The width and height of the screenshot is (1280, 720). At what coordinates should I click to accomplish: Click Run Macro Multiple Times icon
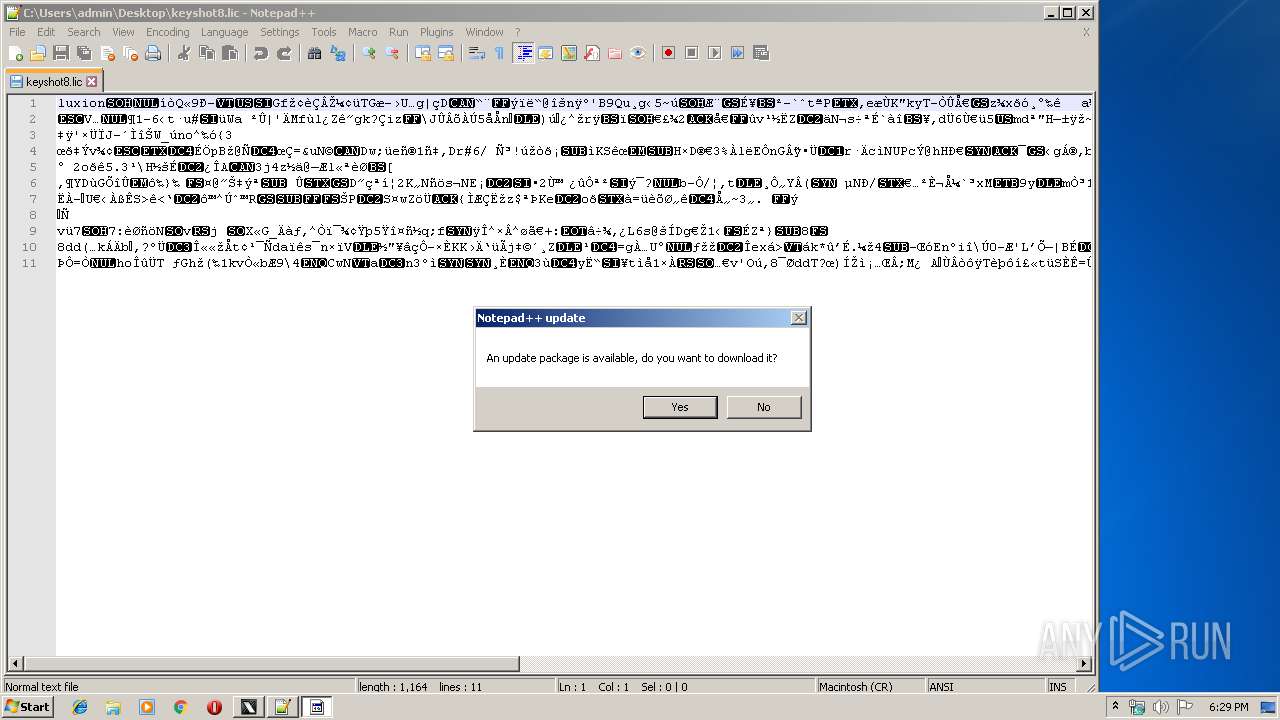click(738, 53)
